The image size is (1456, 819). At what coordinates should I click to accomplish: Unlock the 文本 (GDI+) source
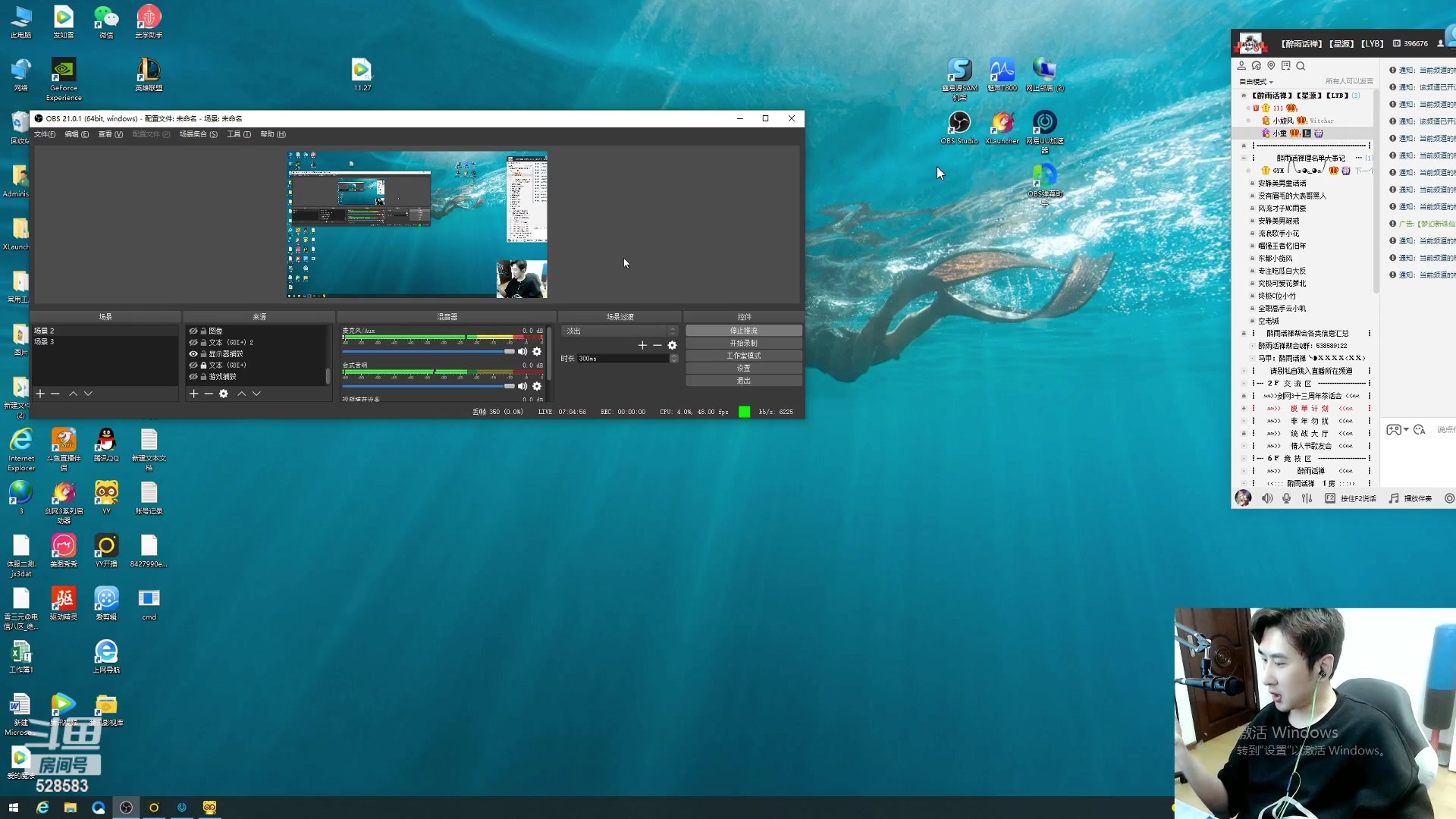(203, 366)
